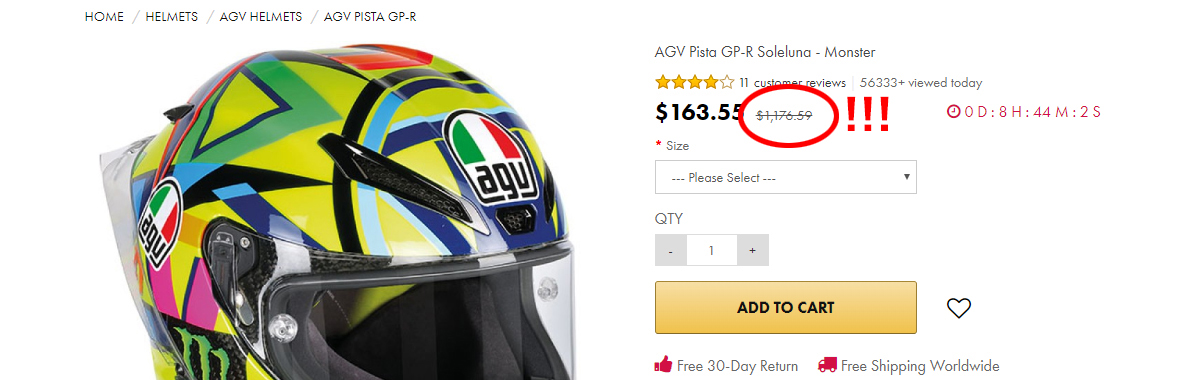This screenshot has height=380, width=1200.
Task: Add helmet to wishlist with heart icon
Action: click(x=959, y=309)
